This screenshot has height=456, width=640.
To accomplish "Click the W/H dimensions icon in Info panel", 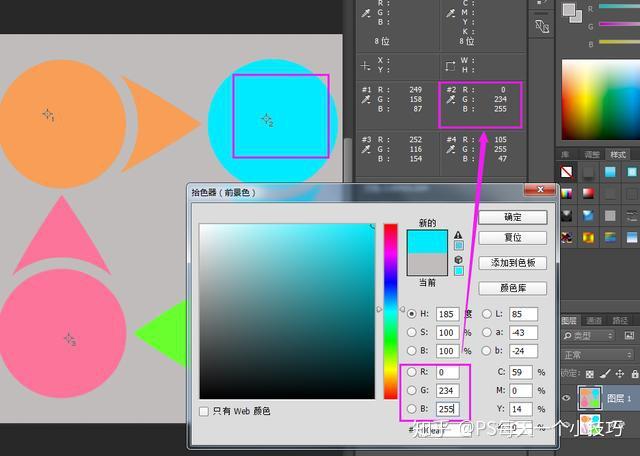I will point(450,65).
